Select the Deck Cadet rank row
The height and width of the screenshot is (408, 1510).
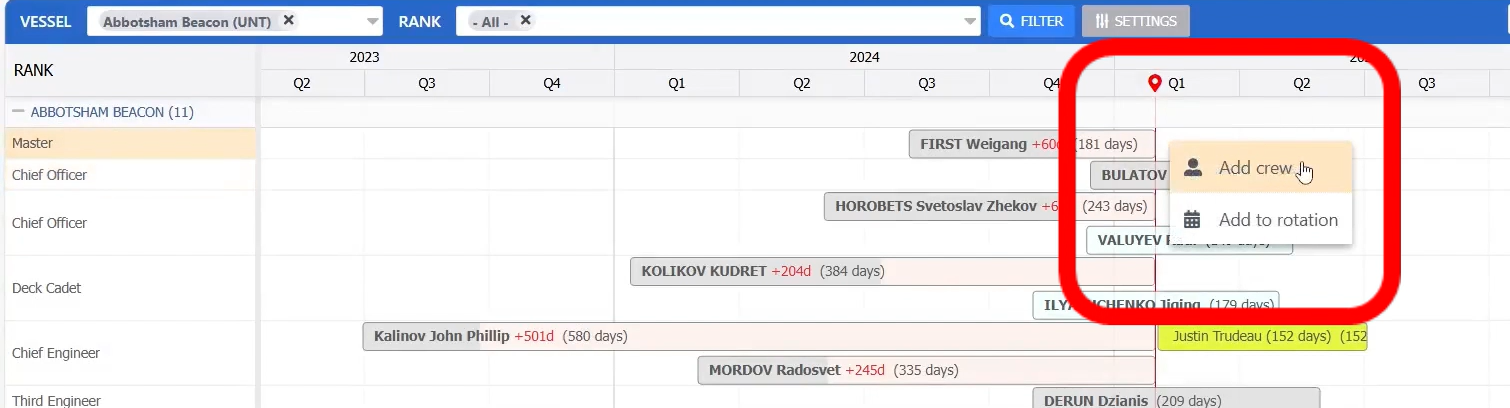pyautogui.click(x=130, y=288)
